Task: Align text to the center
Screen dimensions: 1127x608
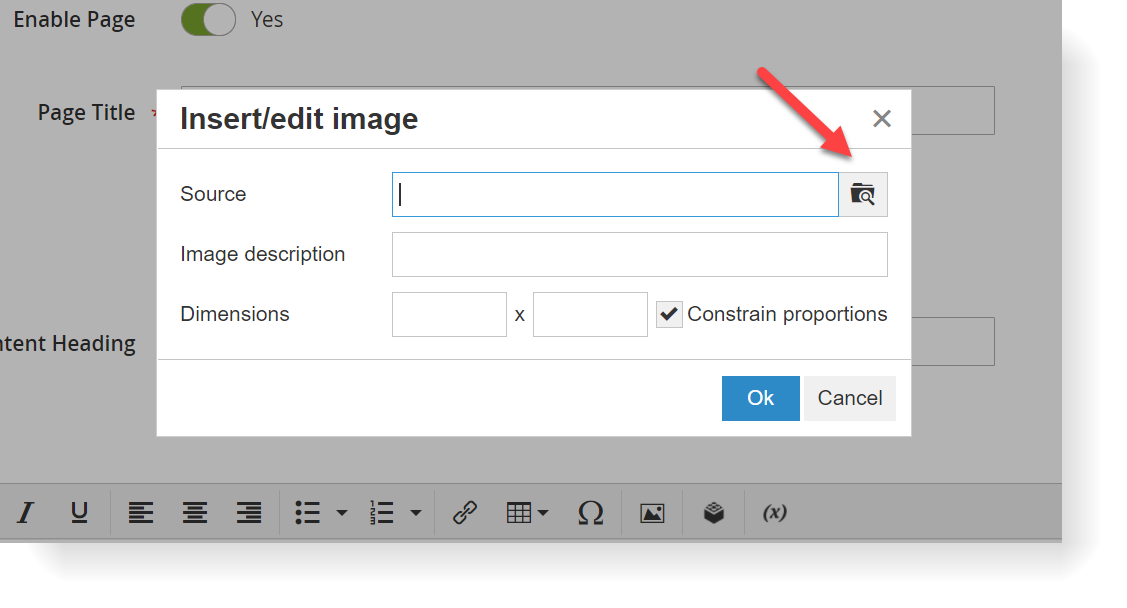Action: click(x=194, y=512)
